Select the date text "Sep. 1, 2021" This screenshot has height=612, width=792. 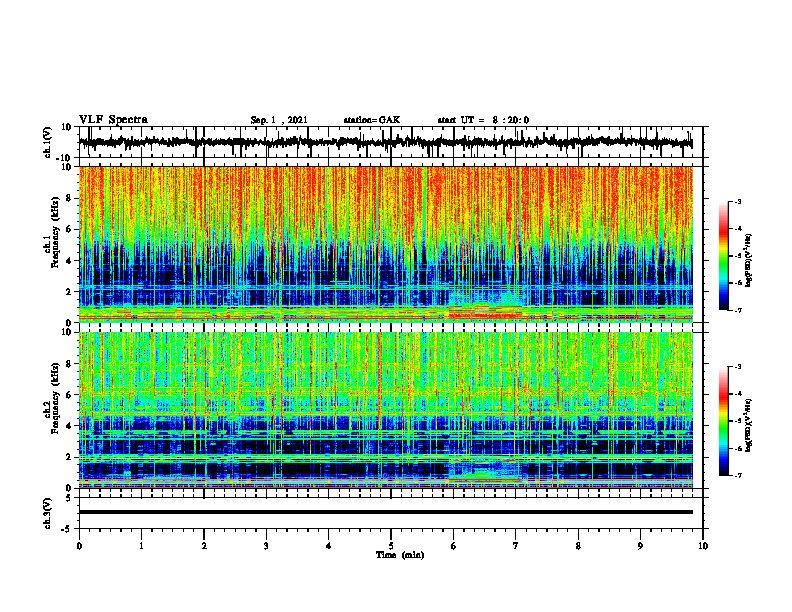279,120
